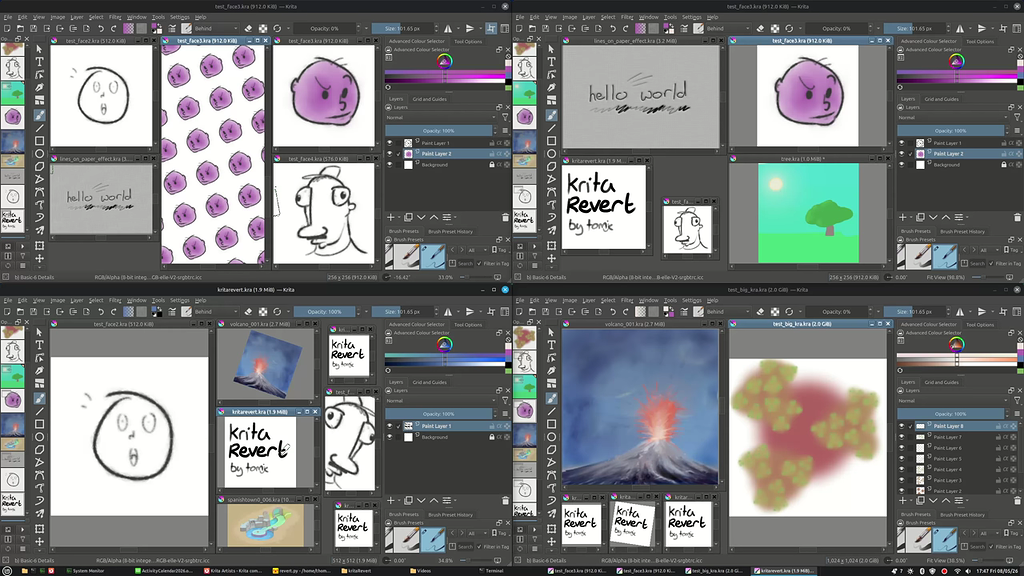The image size is (1024, 576).
Task: Adjust brush Size slider in top-left Krita window
Action: 404,29
